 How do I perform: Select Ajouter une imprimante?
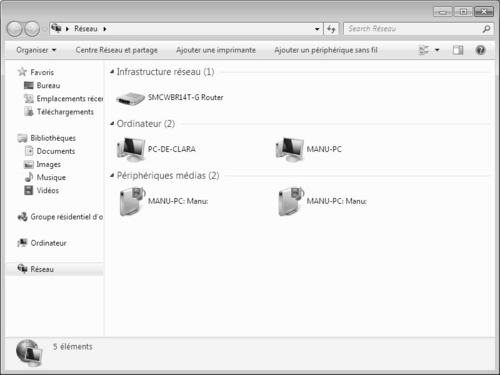click(x=216, y=50)
